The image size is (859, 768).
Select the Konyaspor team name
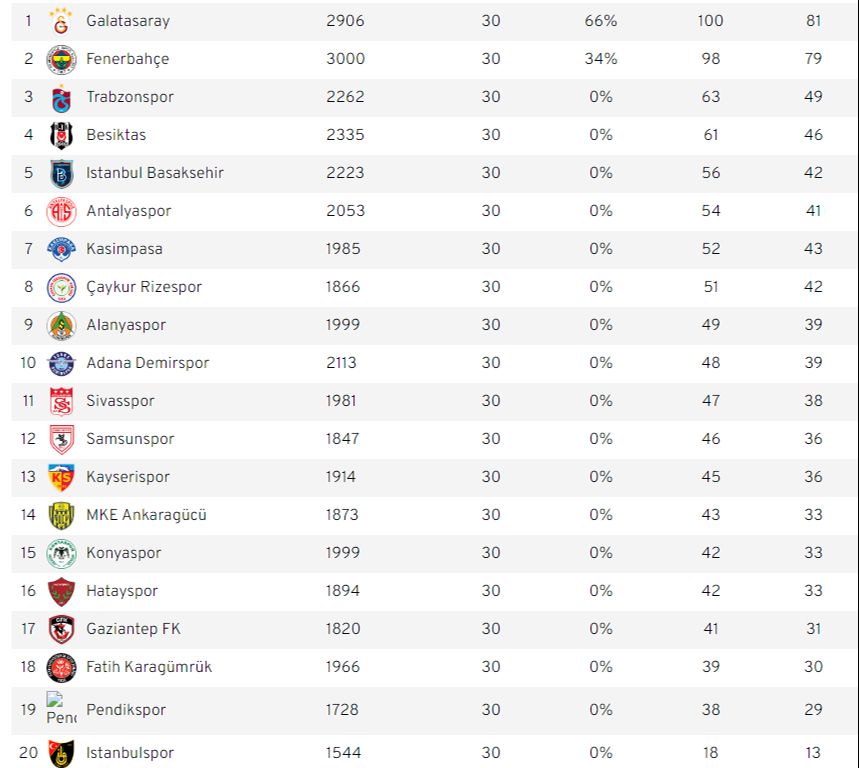pyautogui.click(x=124, y=553)
